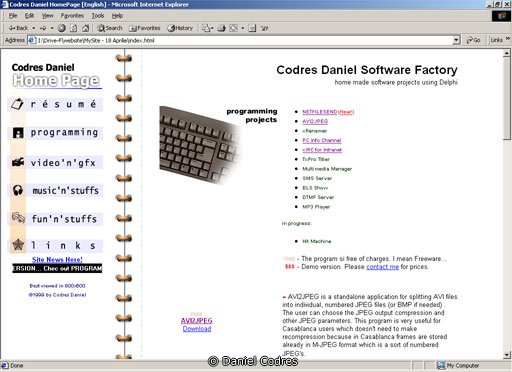Expand the Mail button dropdown arrow

click(212, 28)
